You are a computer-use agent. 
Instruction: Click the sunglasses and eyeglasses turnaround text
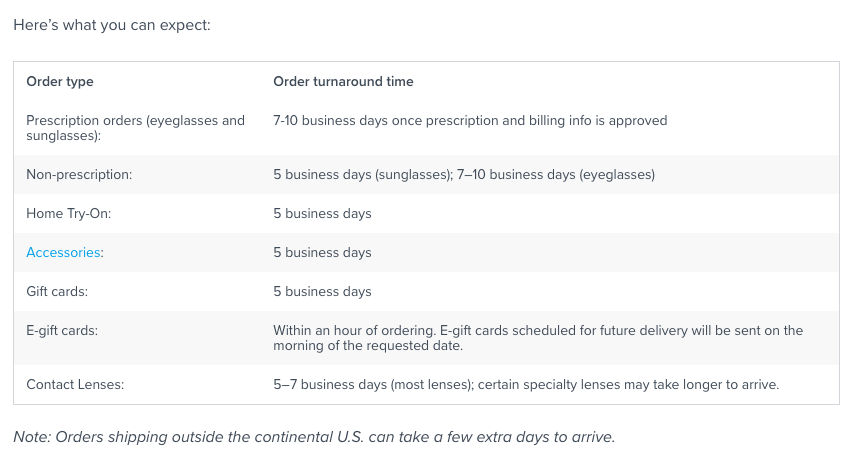click(464, 175)
